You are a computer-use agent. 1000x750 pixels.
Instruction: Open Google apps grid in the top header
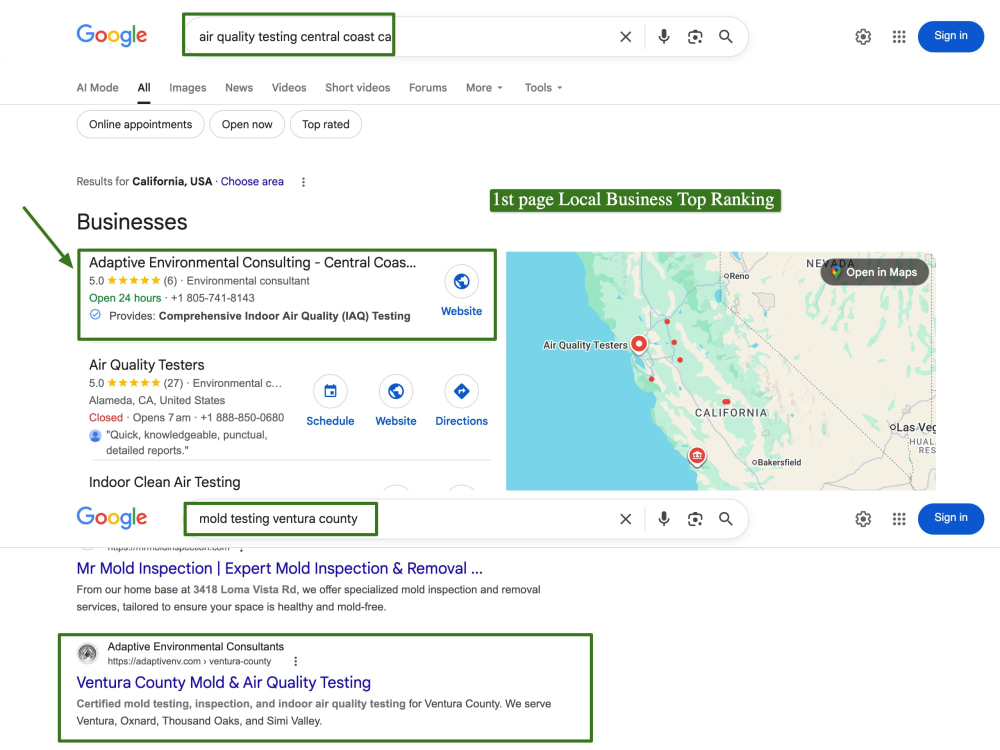click(899, 37)
